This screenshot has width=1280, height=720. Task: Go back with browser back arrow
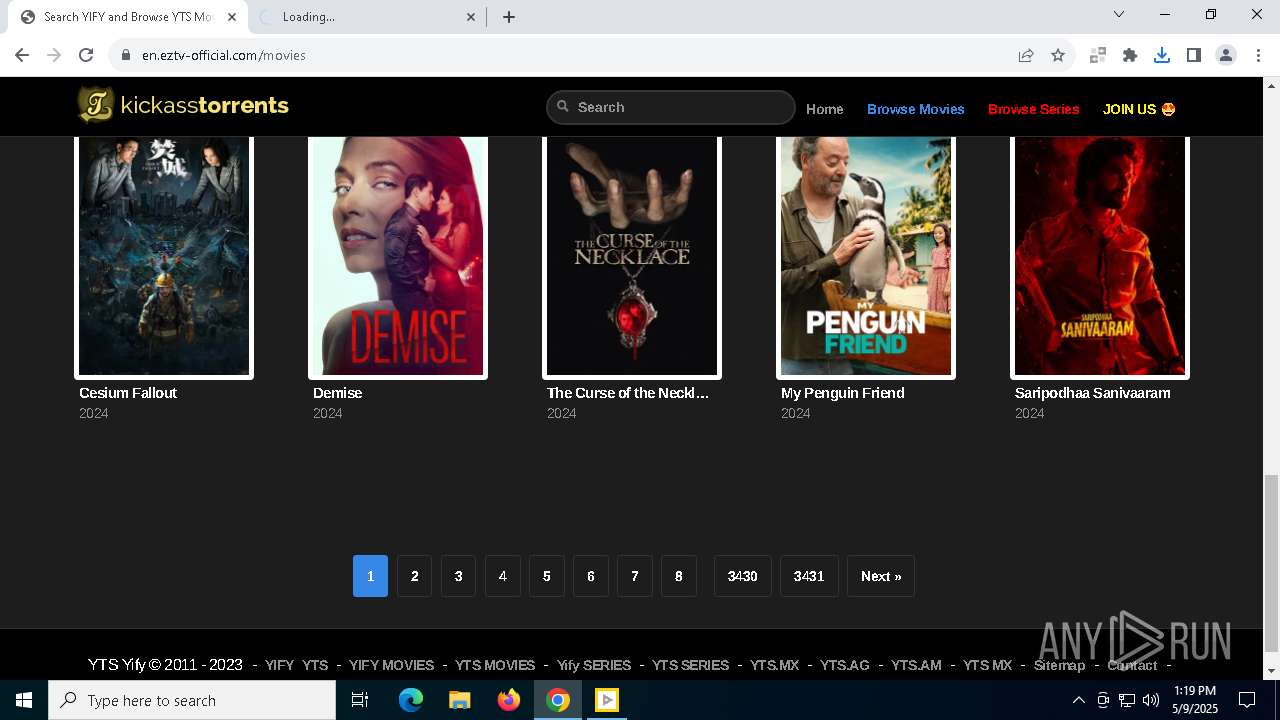pyautogui.click(x=22, y=55)
